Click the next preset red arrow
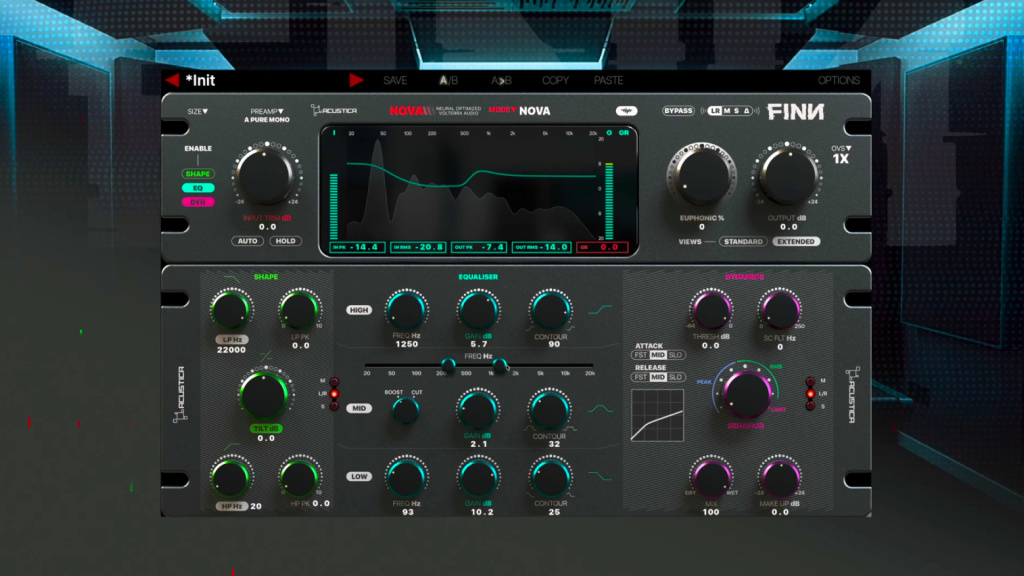The width and height of the screenshot is (1024, 576). coord(356,80)
